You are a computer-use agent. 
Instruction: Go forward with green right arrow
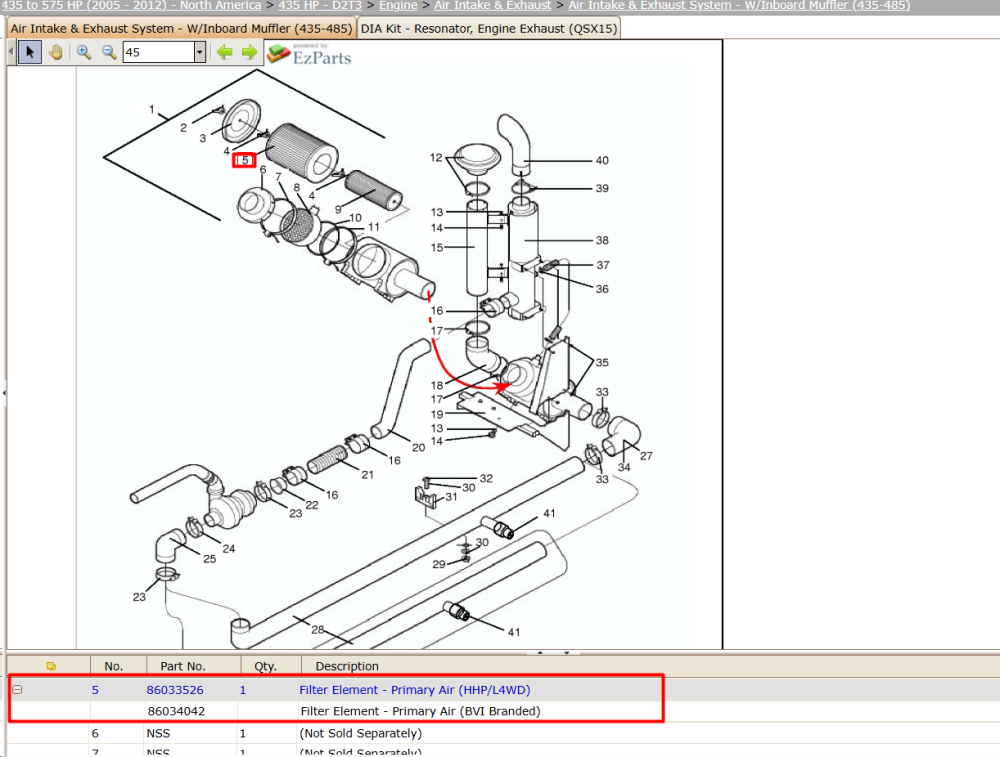[249, 52]
